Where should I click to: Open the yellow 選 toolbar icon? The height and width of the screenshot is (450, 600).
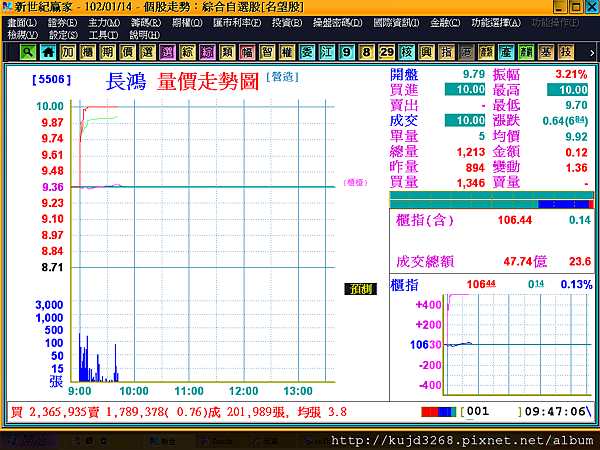(x=147, y=52)
